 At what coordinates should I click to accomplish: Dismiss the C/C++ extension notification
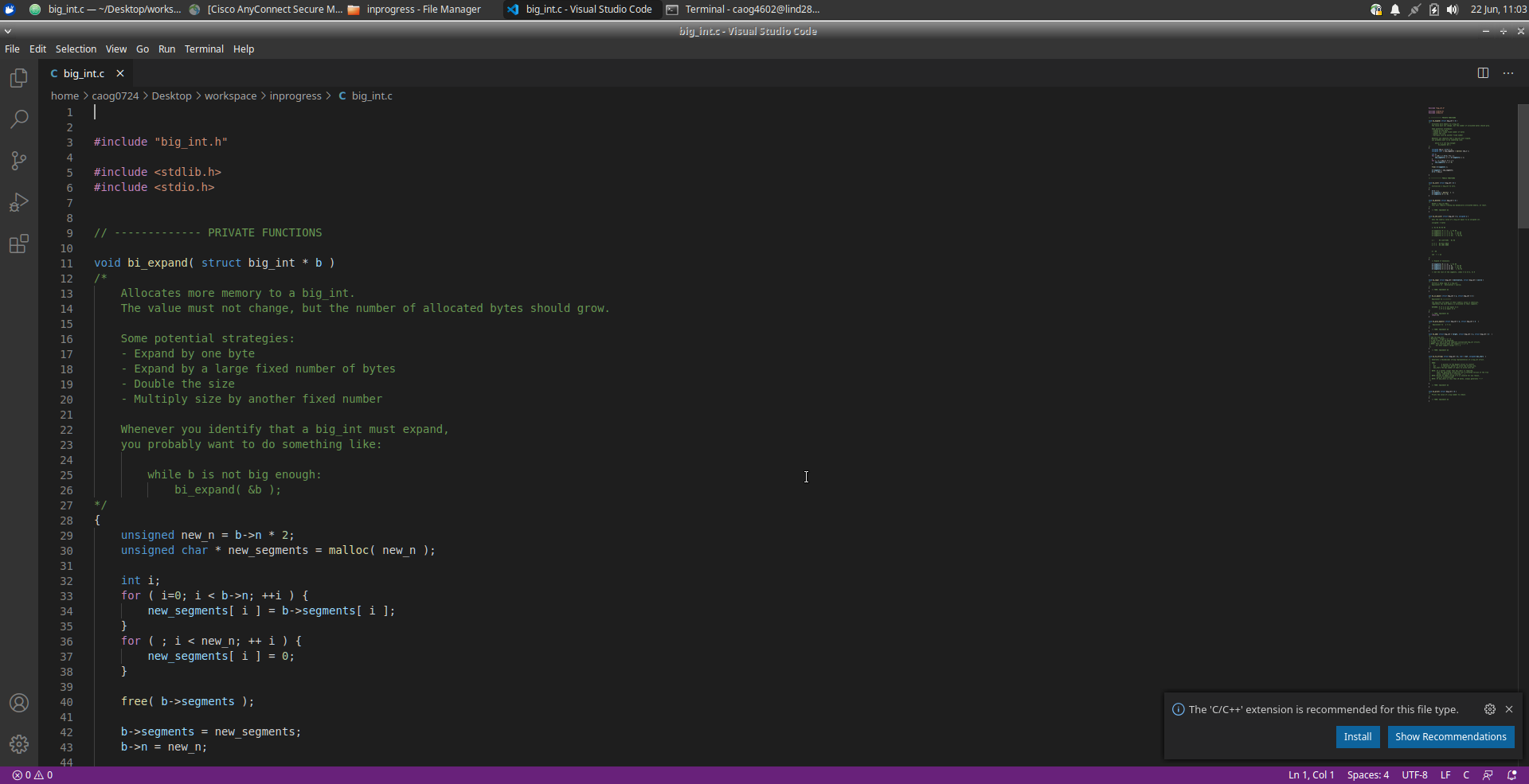point(1509,709)
